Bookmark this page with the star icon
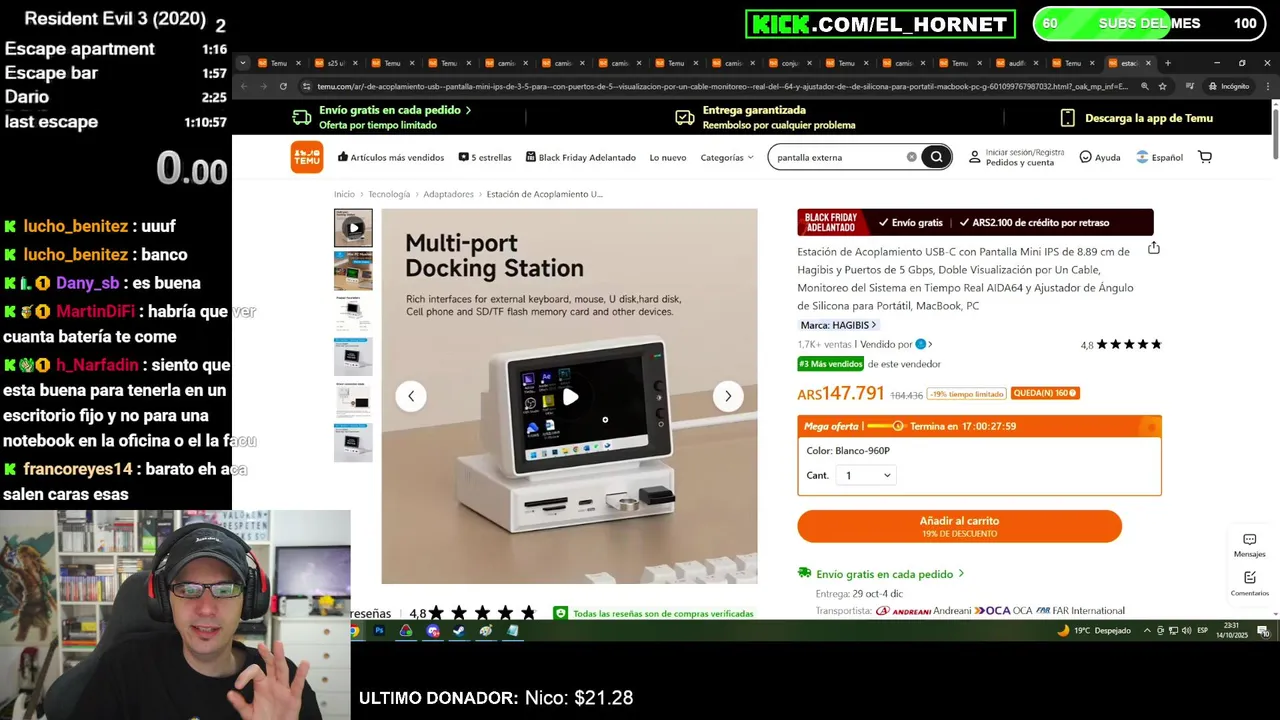 [1162, 86]
